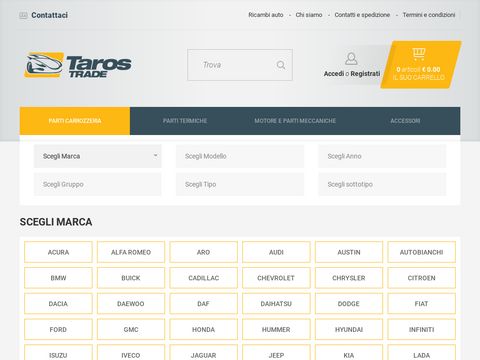Expand the Scegli sottotipo dropdown

click(382, 184)
